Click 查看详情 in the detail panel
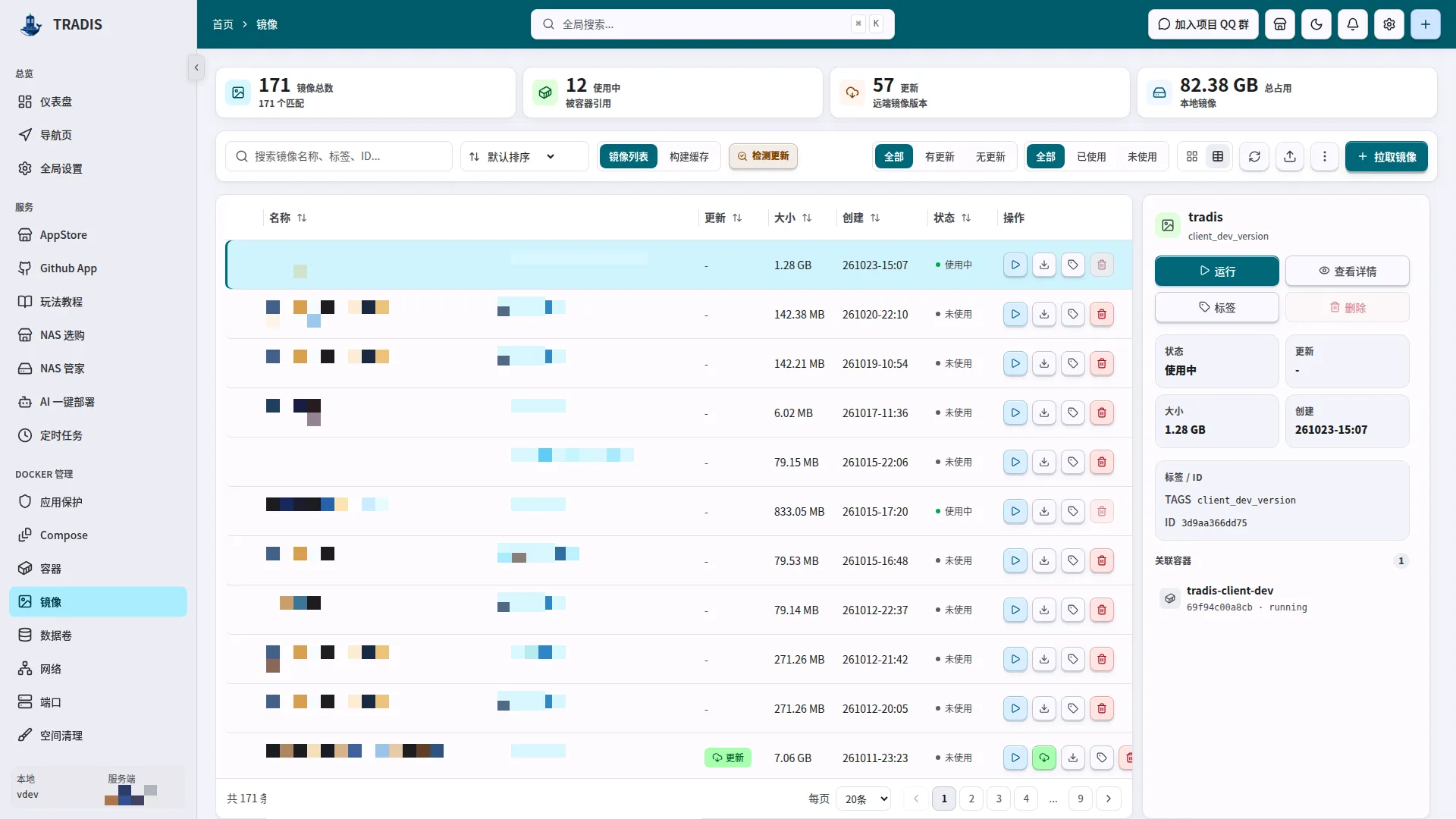1456x819 pixels. (1347, 271)
